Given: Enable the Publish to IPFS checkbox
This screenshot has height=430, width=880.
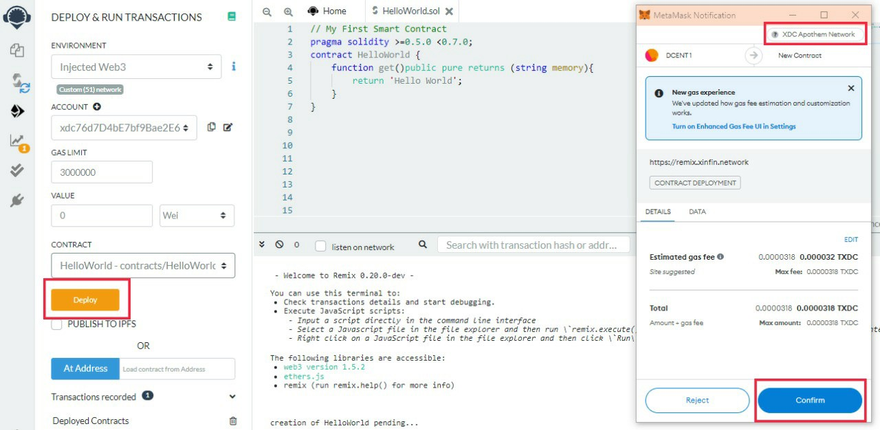Looking at the screenshot, I should [x=57, y=324].
